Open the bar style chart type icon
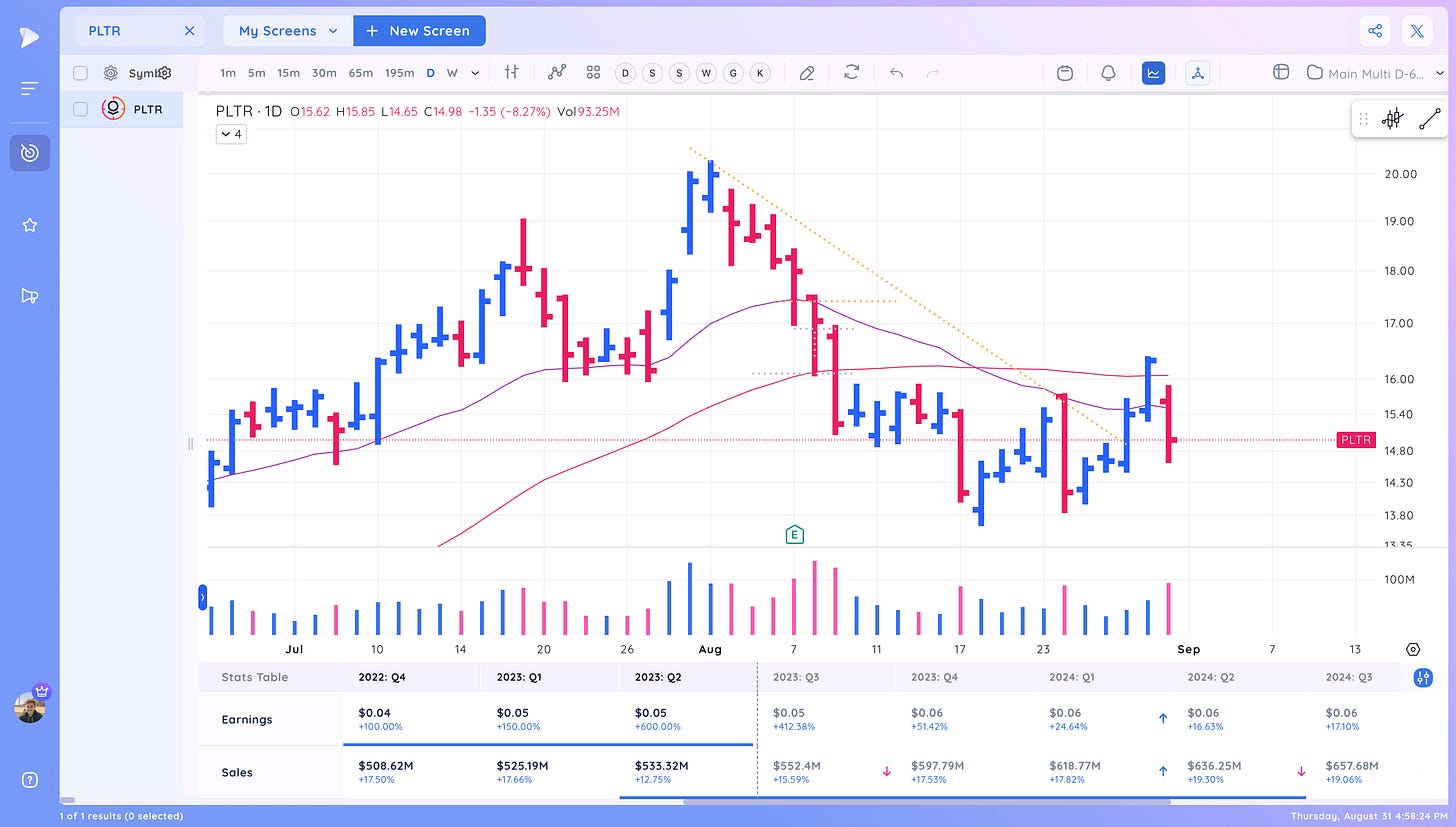This screenshot has height=827, width=1456. point(512,72)
